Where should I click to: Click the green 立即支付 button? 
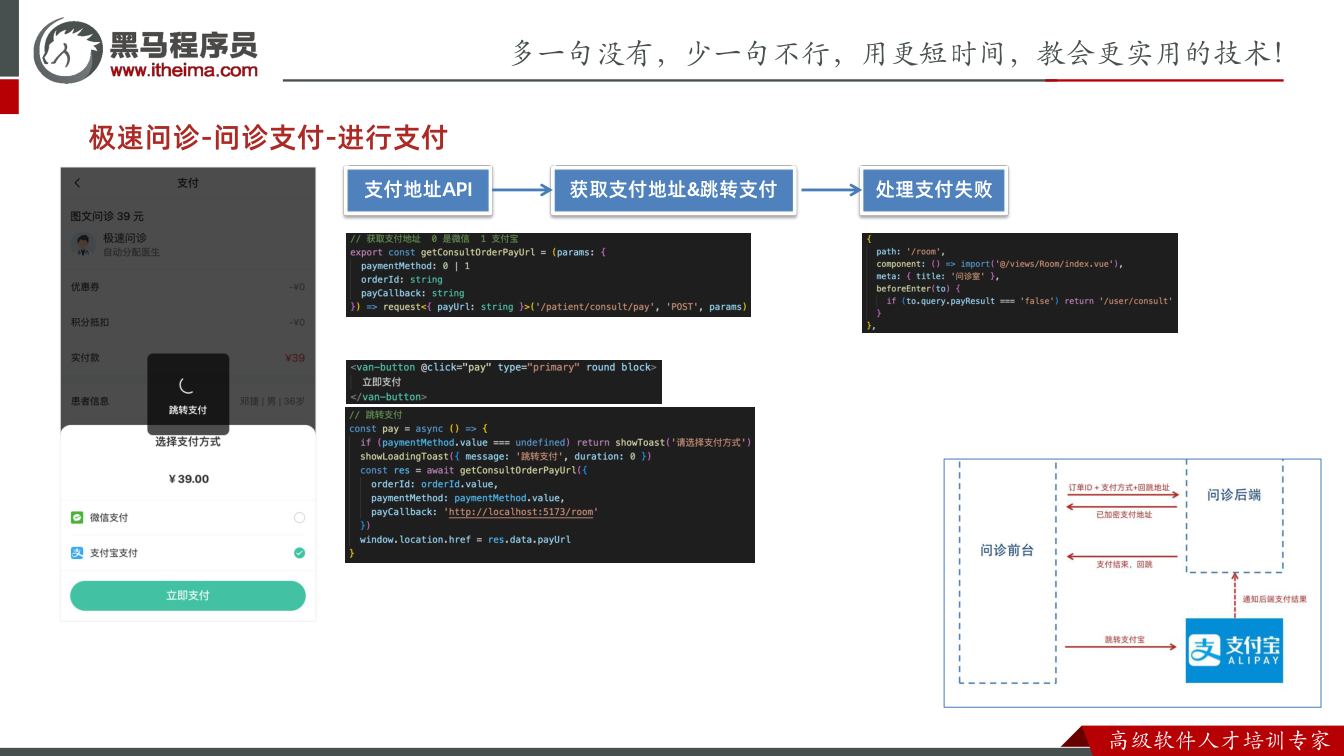[188, 596]
